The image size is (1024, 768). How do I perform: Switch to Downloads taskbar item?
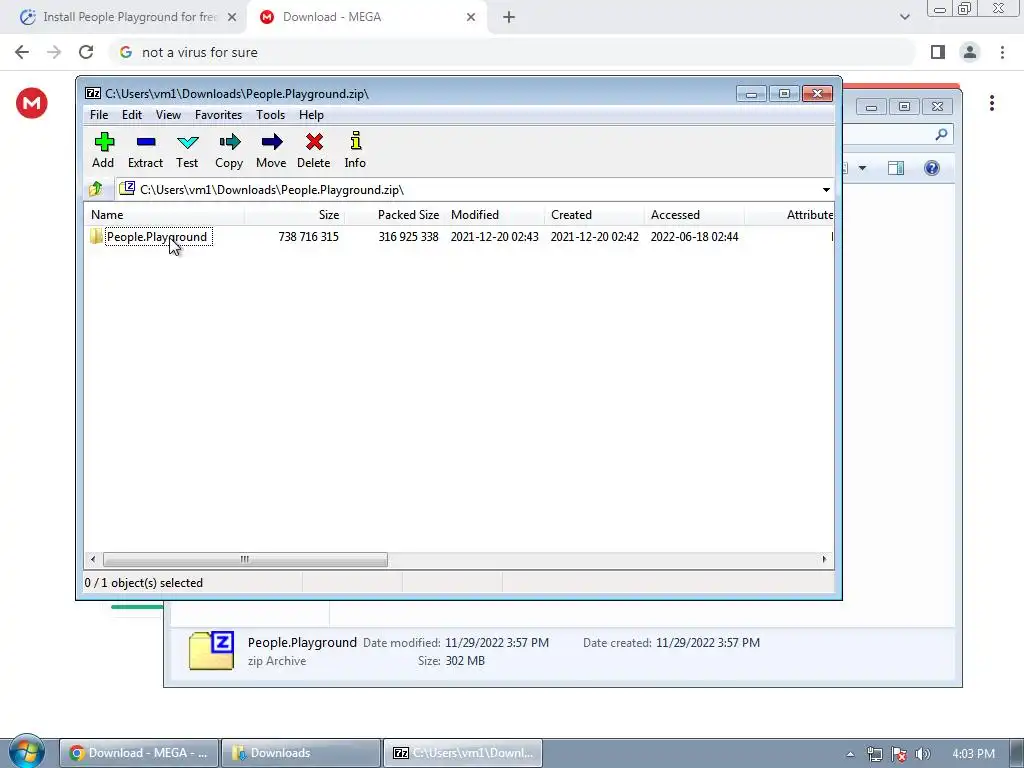pos(301,753)
